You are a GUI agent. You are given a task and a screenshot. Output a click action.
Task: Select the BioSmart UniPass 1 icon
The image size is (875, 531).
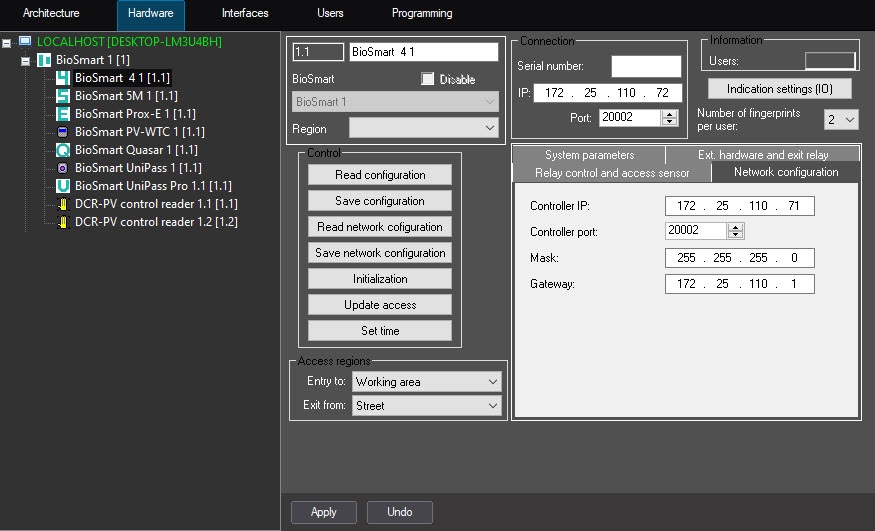tap(63, 168)
